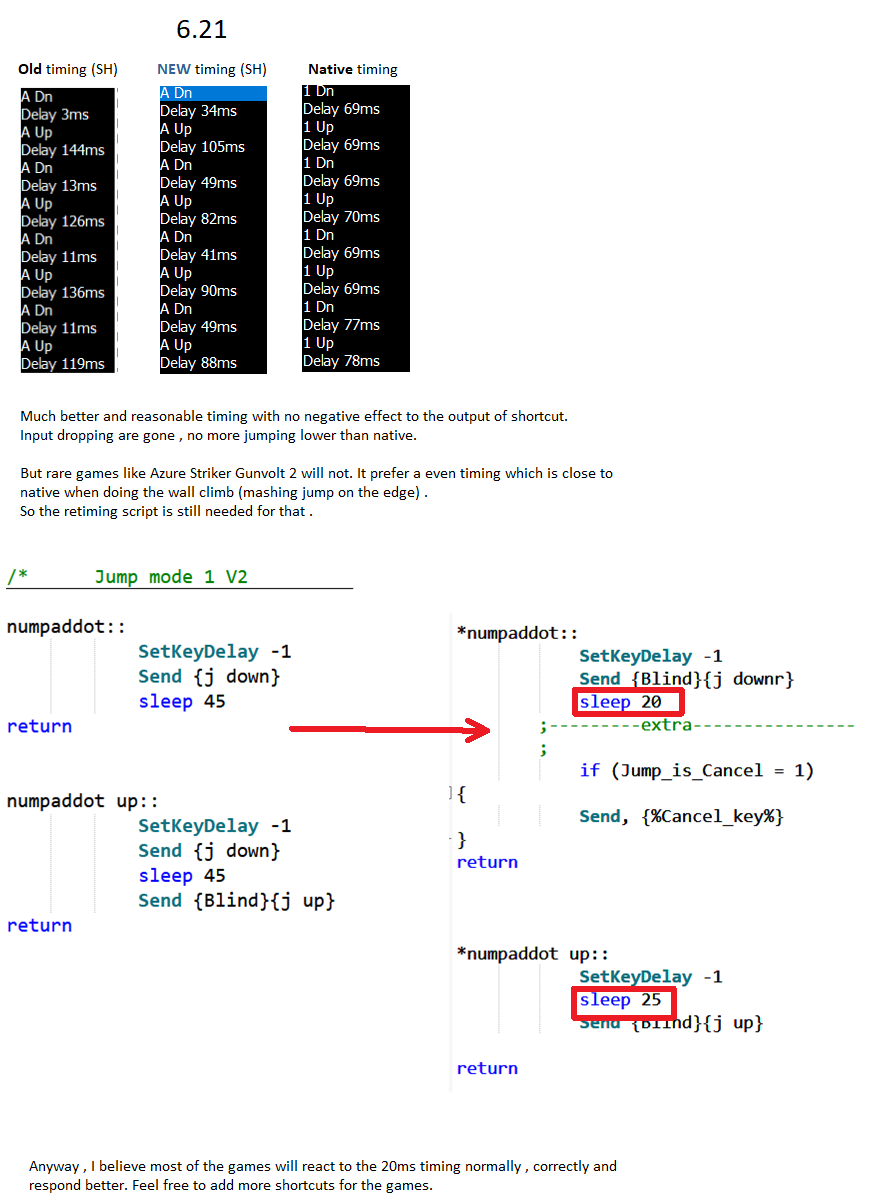Viewport: 878px width, 1202px height.
Task: Click the "numpaddot up::" label without asterisk
Action: pyautogui.click(x=82, y=801)
